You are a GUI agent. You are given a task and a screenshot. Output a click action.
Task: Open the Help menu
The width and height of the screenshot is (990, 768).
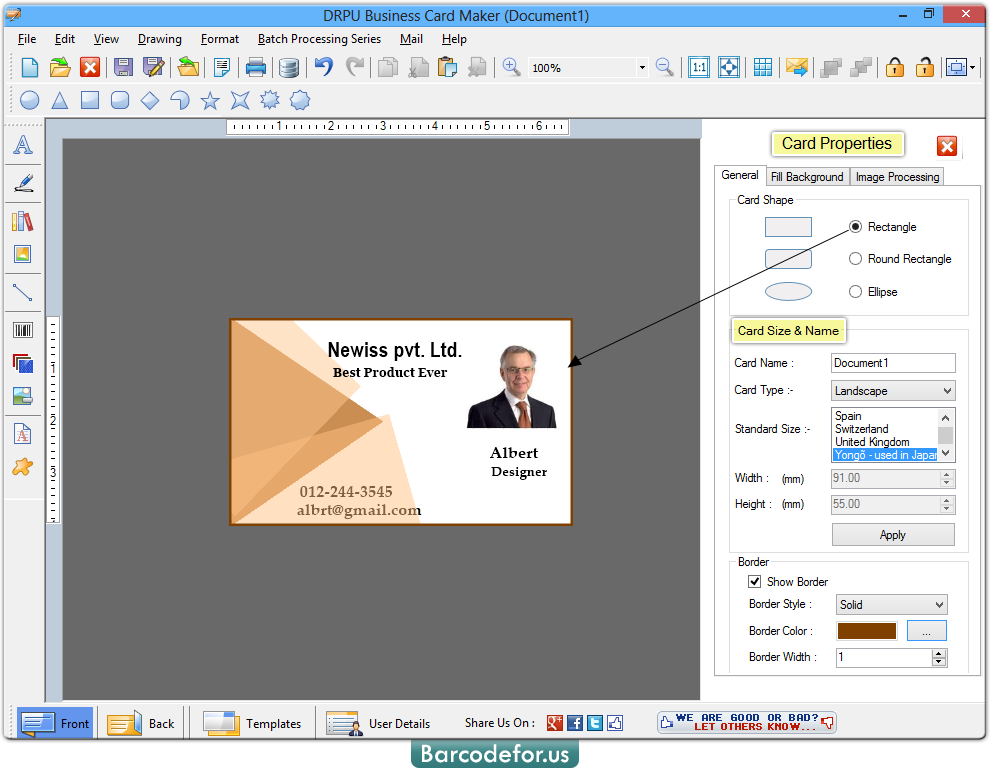click(x=454, y=39)
